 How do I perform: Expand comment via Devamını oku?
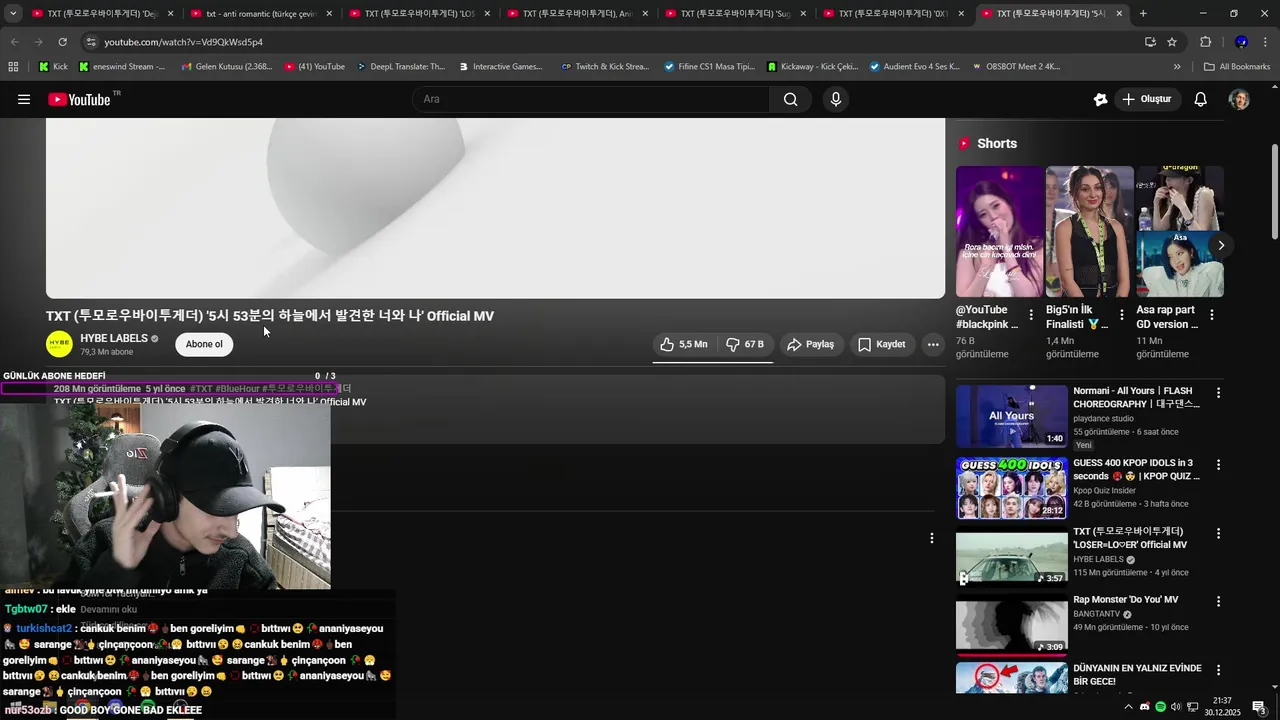pos(108,609)
